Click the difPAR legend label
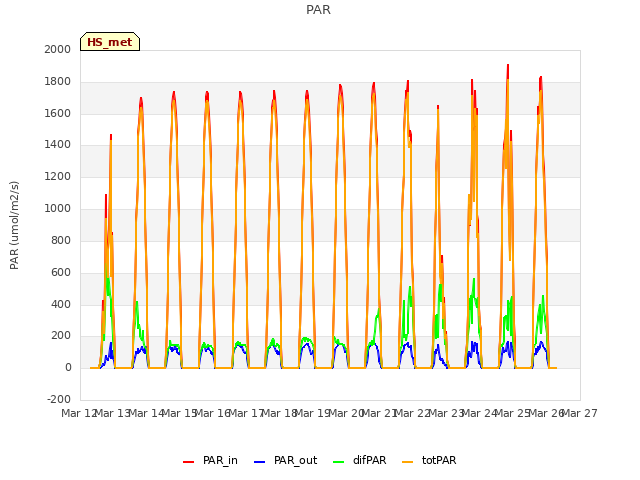This screenshot has height=480, width=640. (369, 460)
